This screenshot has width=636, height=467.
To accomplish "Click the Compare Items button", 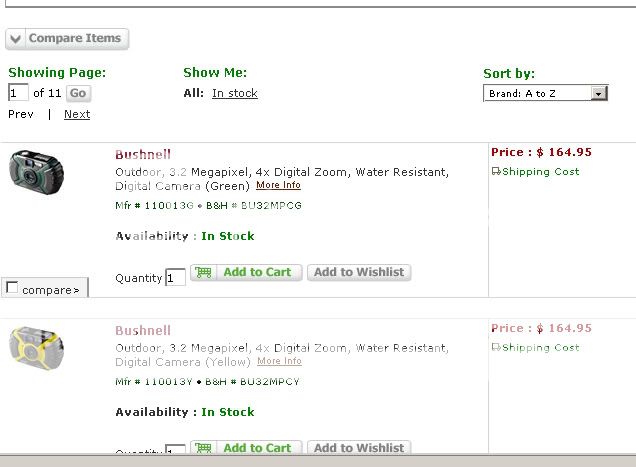I will [67, 39].
